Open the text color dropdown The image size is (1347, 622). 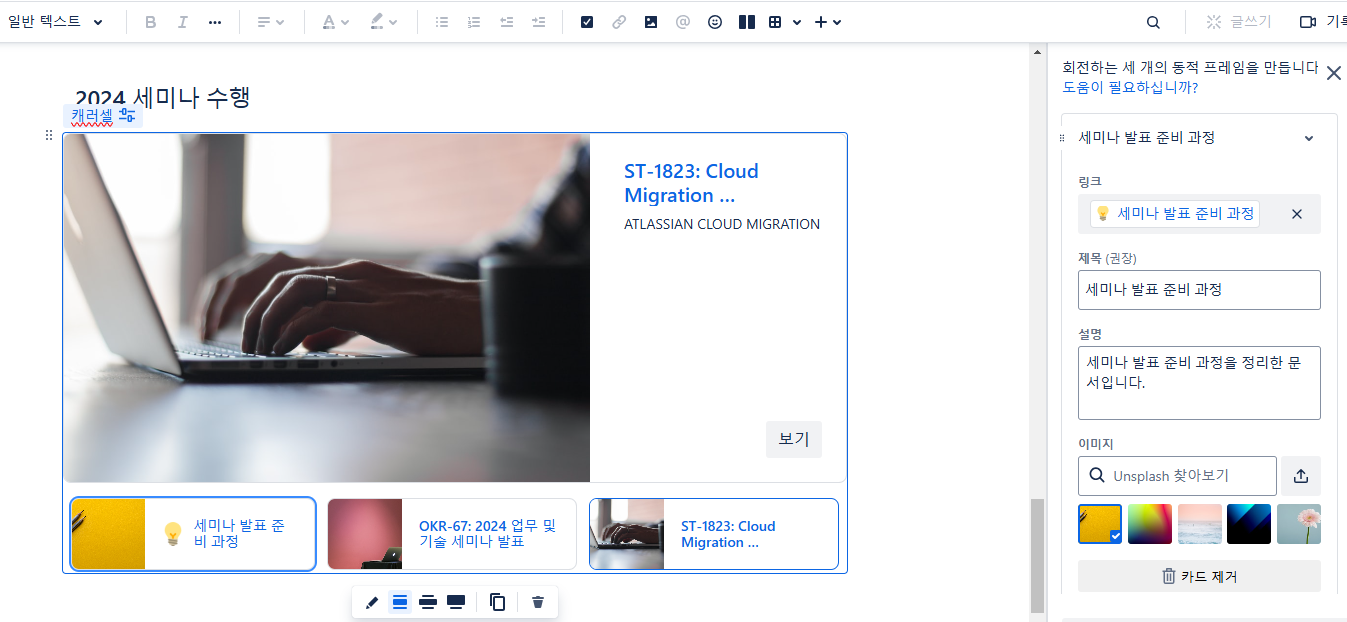335,22
